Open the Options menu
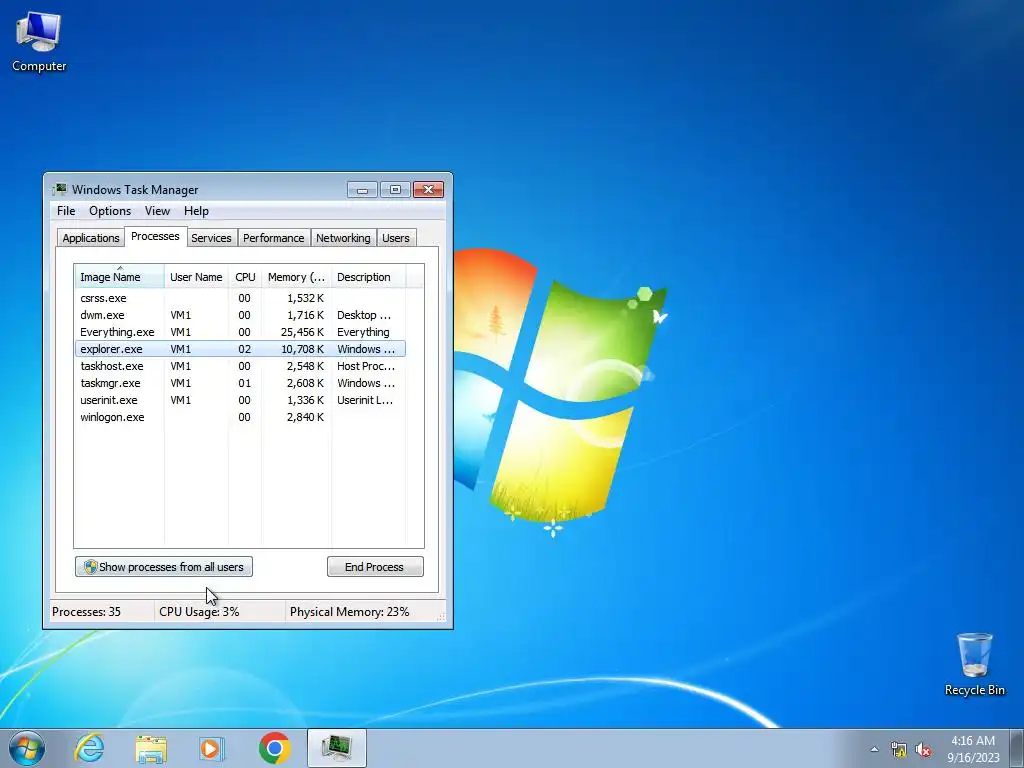The width and height of the screenshot is (1024, 768). (110, 211)
